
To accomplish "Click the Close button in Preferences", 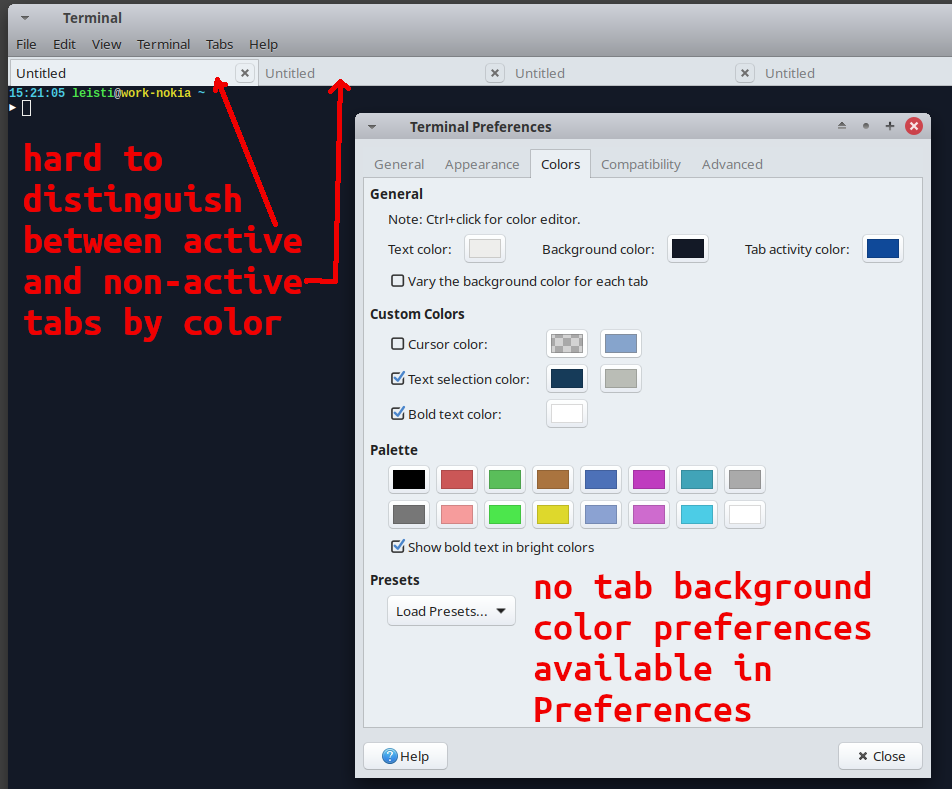I will pos(879,756).
